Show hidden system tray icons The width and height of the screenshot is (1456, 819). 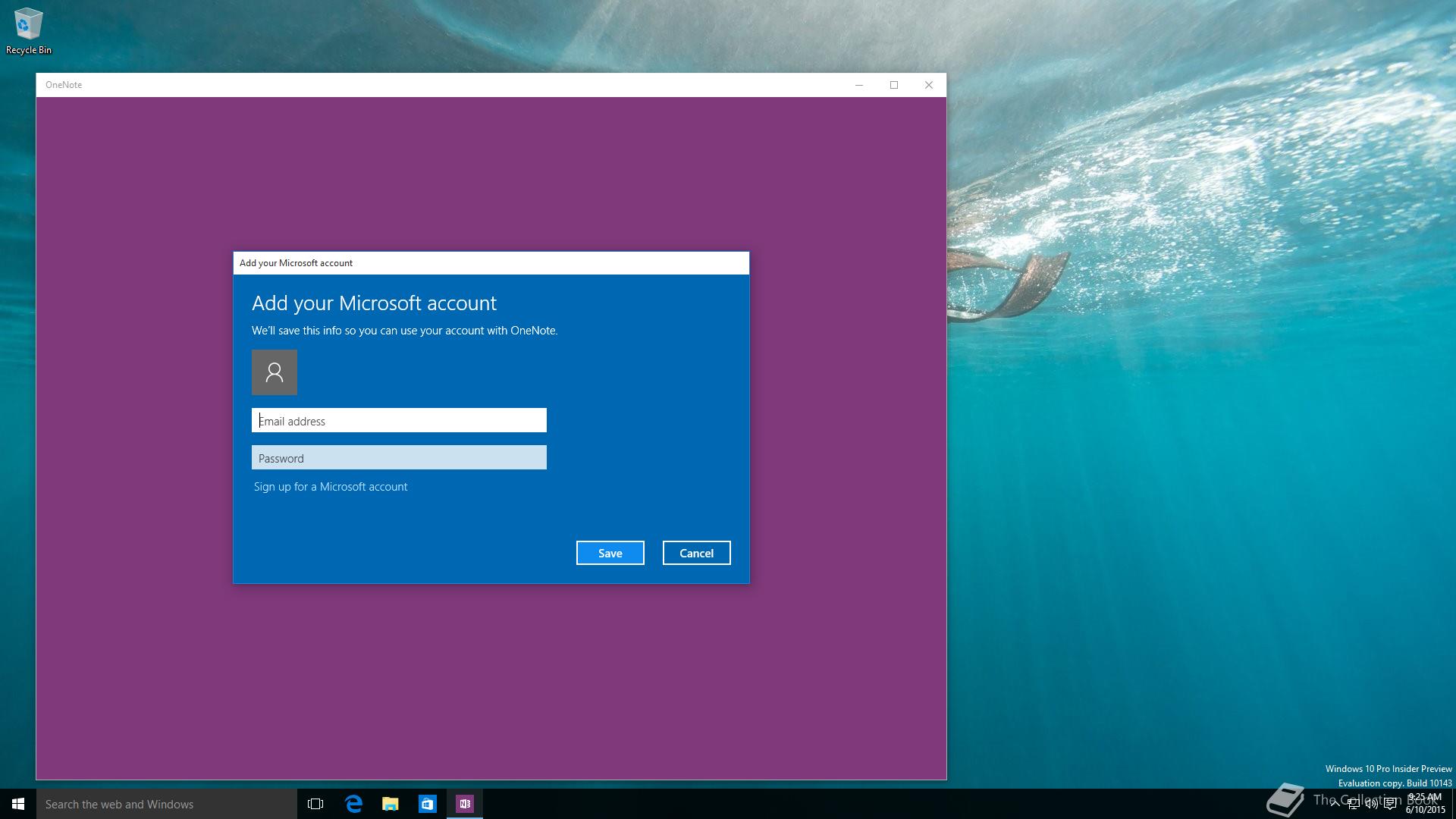click(1335, 804)
